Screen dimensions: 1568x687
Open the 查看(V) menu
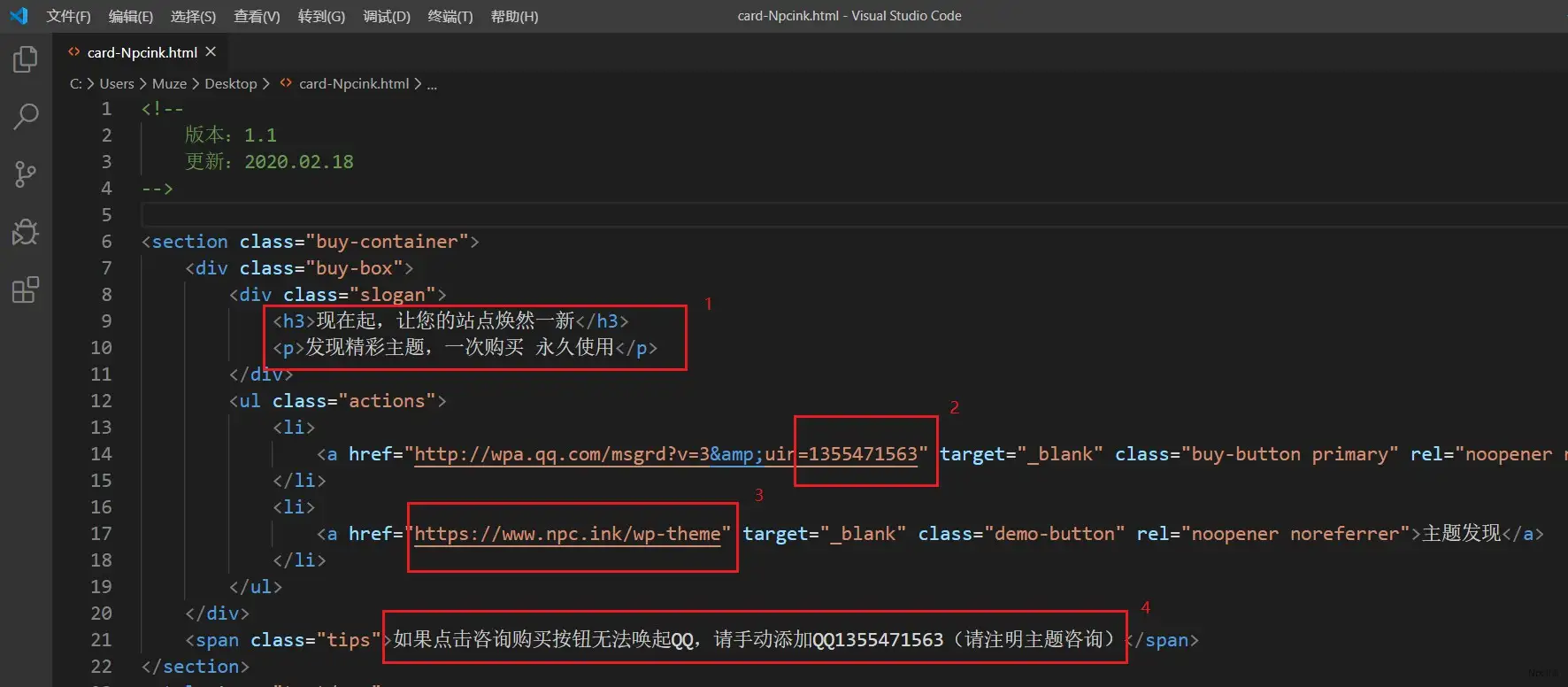[x=257, y=16]
